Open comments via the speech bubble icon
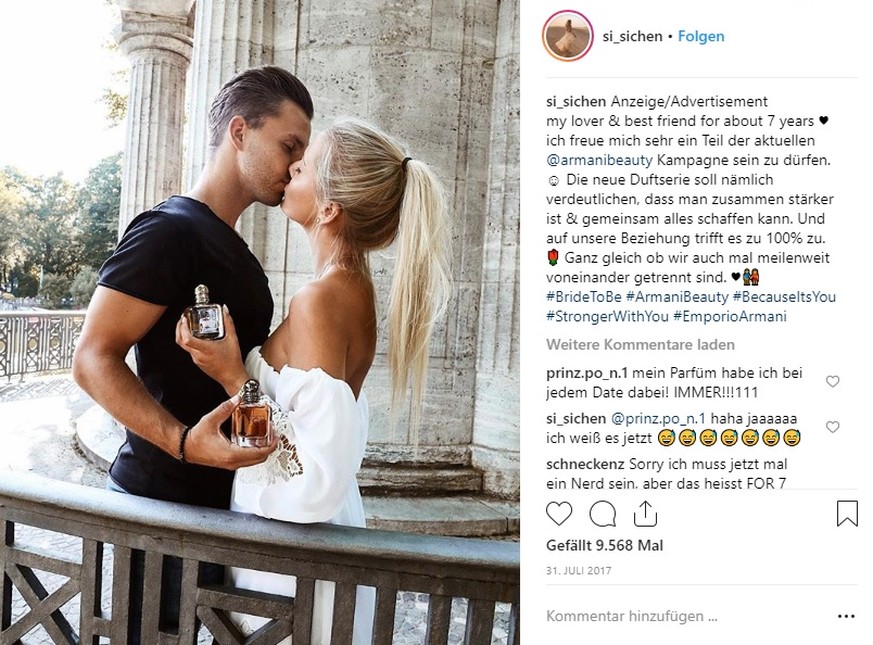Image resolution: width=873 pixels, height=645 pixels. (x=602, y=514)
